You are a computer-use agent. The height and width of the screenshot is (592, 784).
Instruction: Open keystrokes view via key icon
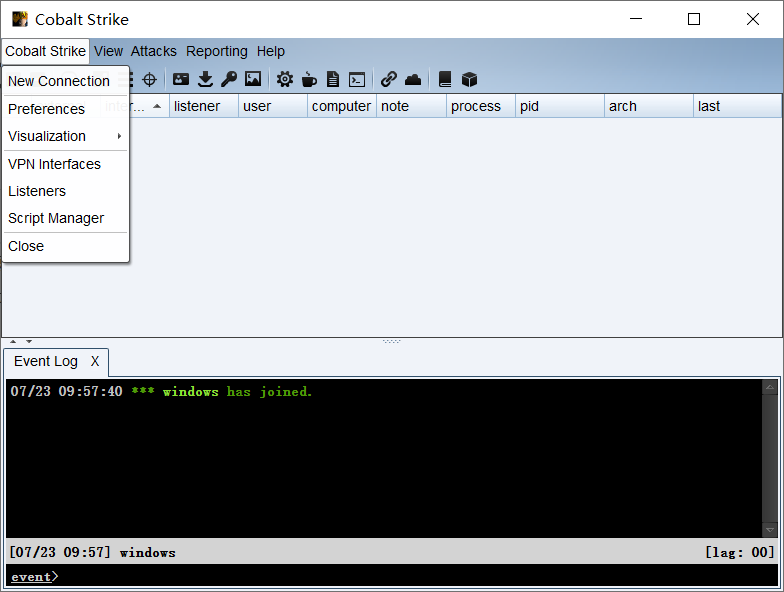[x=229, y=79]
